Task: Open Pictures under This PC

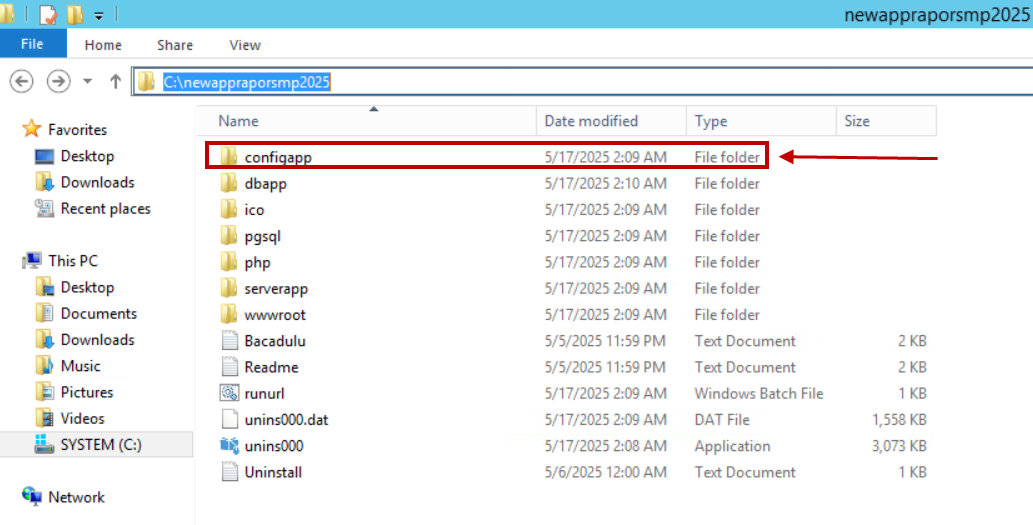Action: (87, 392)
